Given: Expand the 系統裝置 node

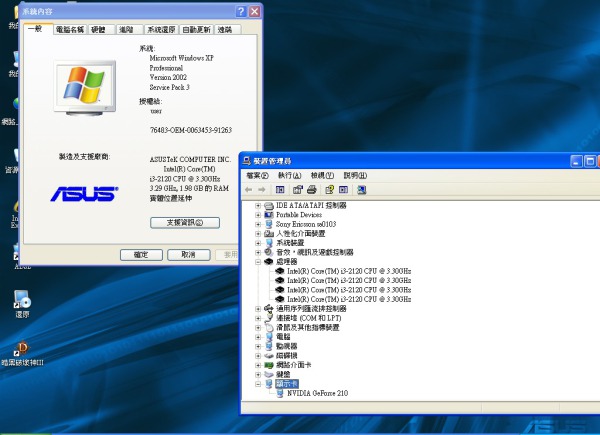Looking at the screenshot, I should point(258,243).
